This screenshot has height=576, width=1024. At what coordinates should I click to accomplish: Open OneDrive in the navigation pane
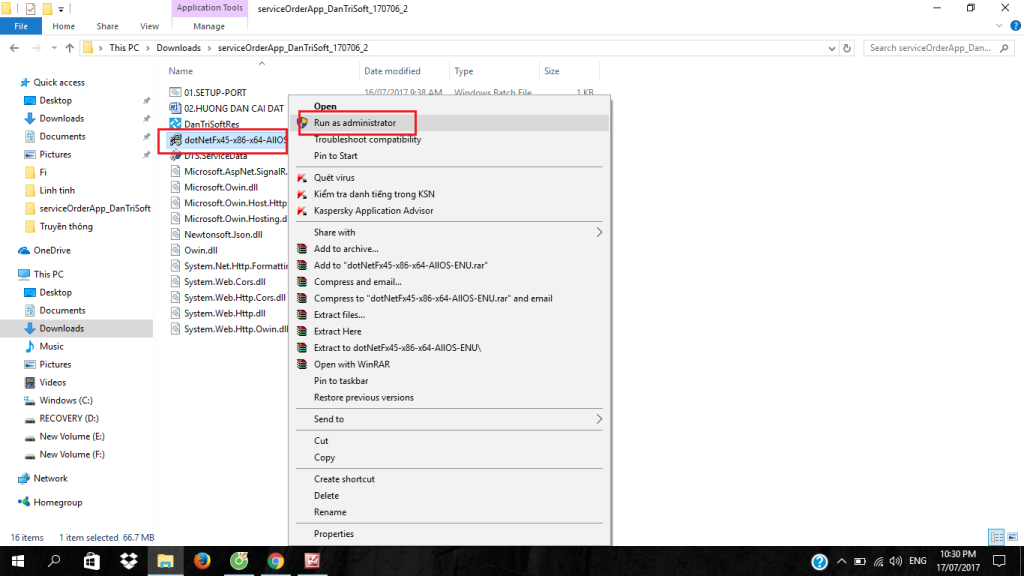52,251
